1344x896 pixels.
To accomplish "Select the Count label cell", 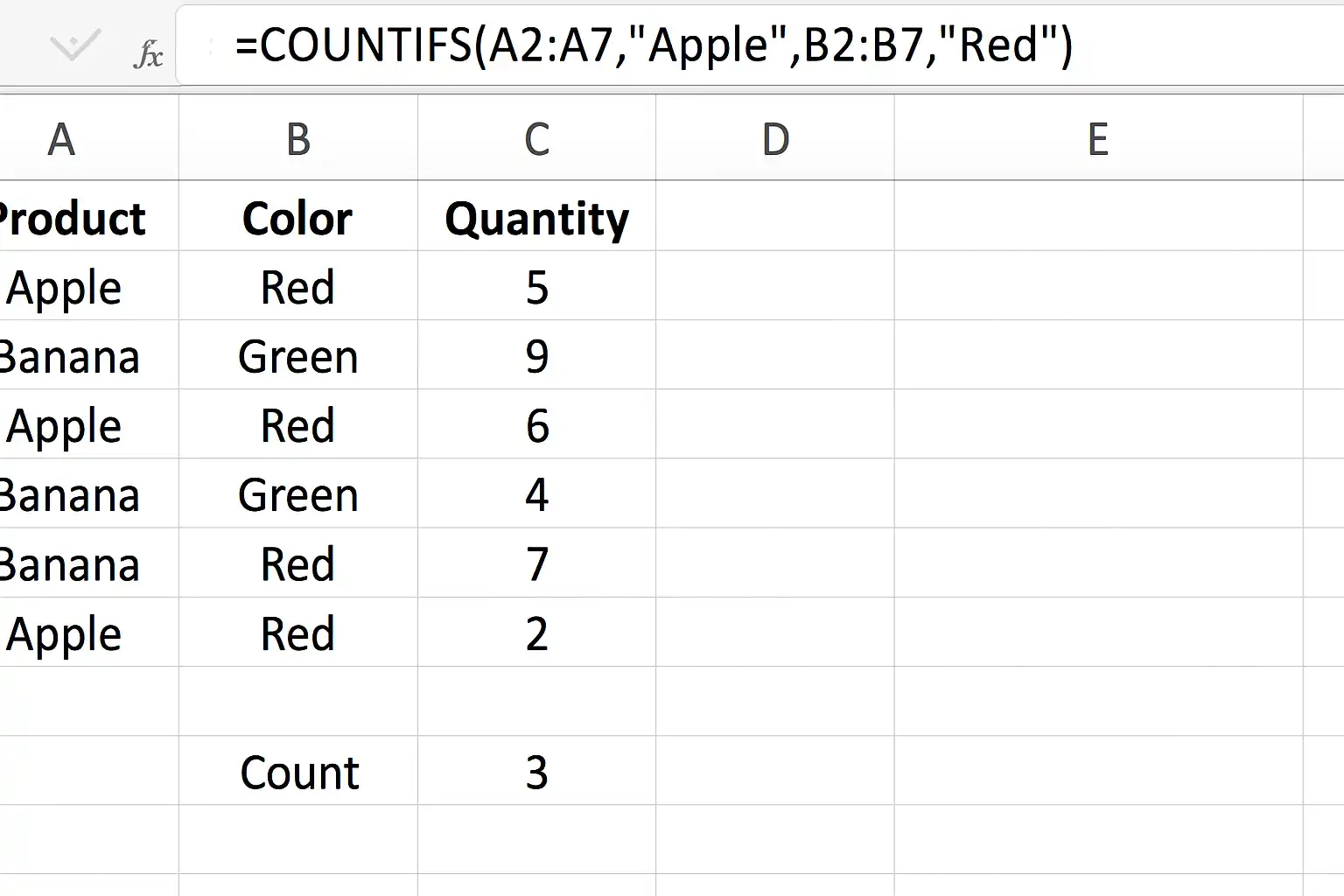I will [x=298, y=771].
